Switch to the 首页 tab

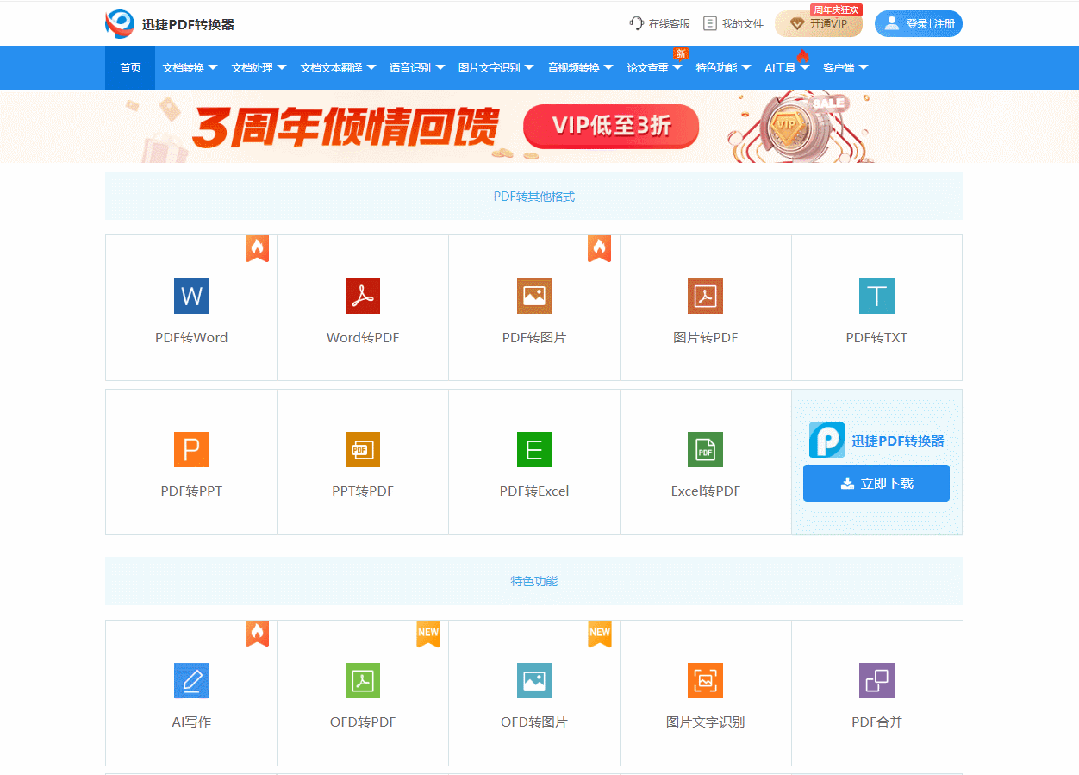(x=129, y=68)
